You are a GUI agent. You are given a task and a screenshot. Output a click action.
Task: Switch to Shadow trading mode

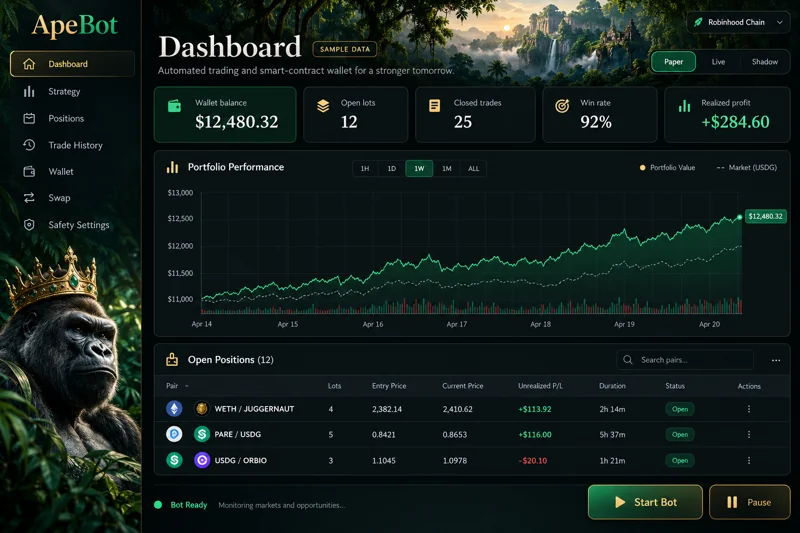[765, 62]
